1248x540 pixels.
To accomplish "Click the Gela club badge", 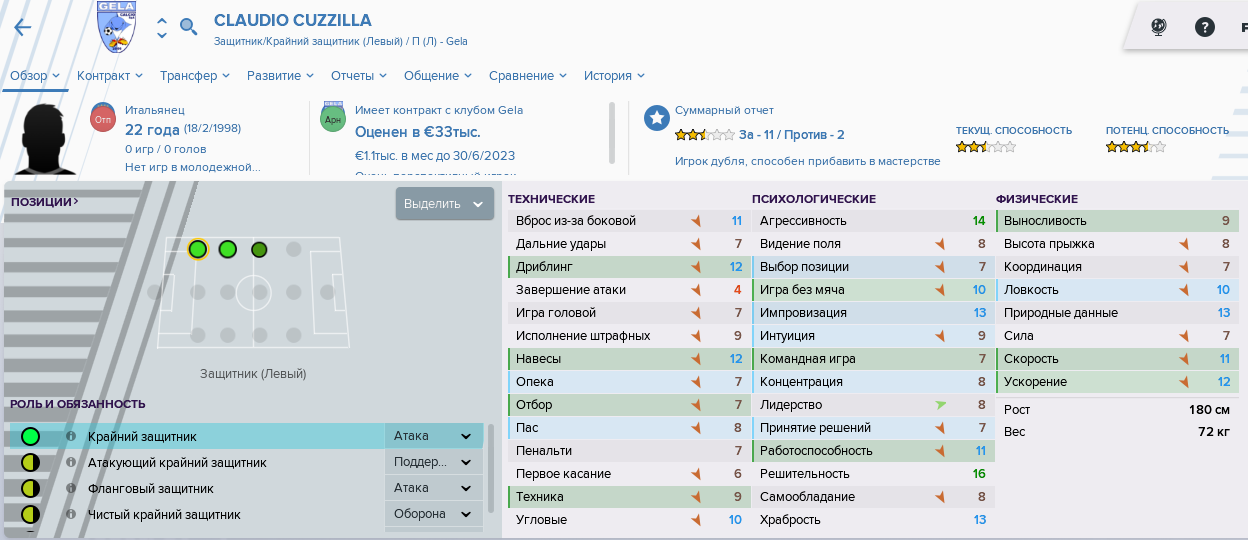I will (x=118, y=26).
